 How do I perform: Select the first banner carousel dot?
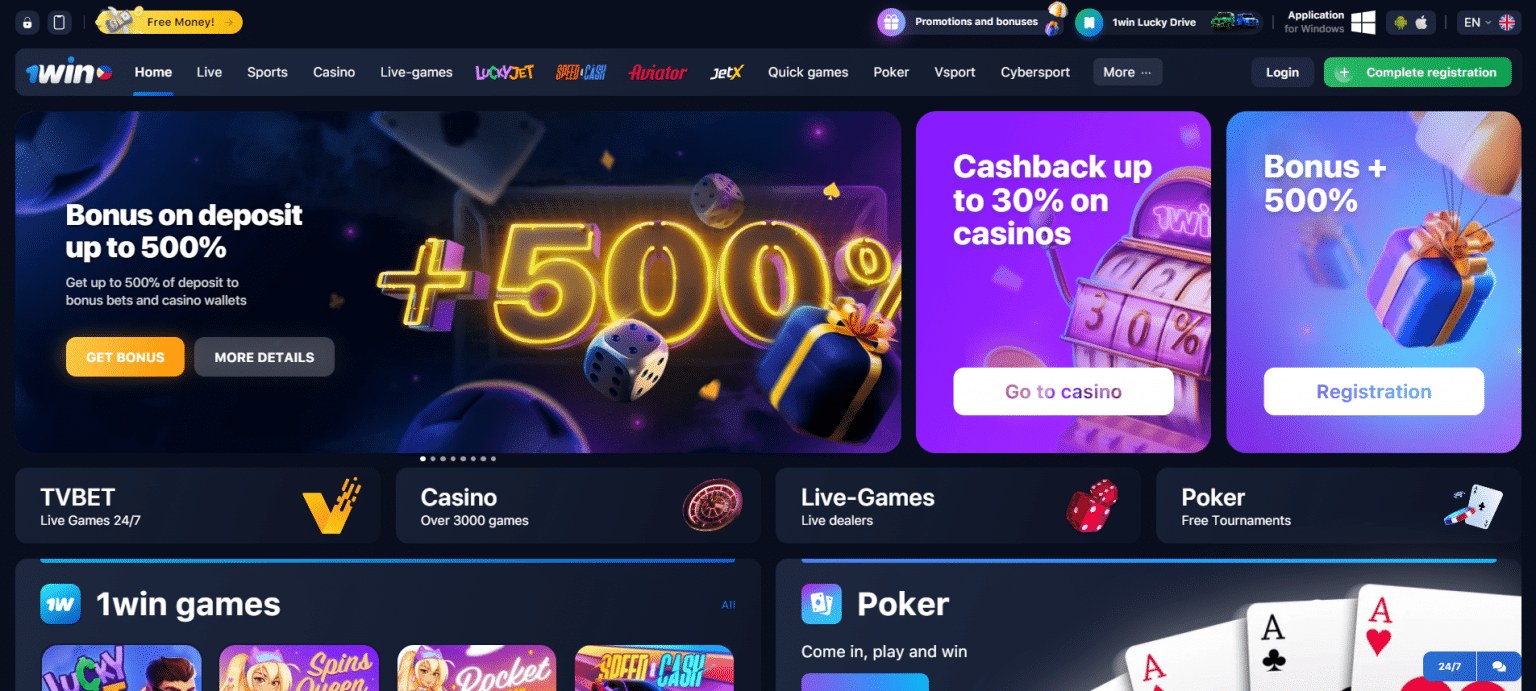(x=422, y=459)
